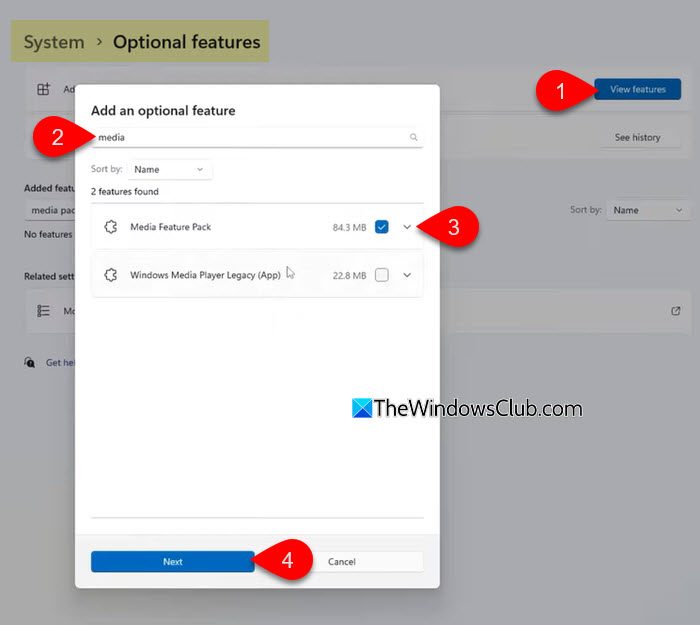Click the '84.3 MB' size text

[349, 227]
